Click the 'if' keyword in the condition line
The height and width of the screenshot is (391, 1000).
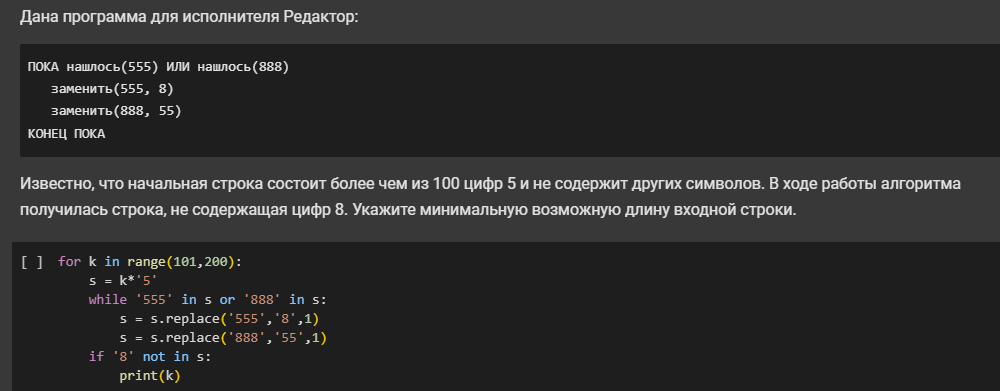coord(96,357)
